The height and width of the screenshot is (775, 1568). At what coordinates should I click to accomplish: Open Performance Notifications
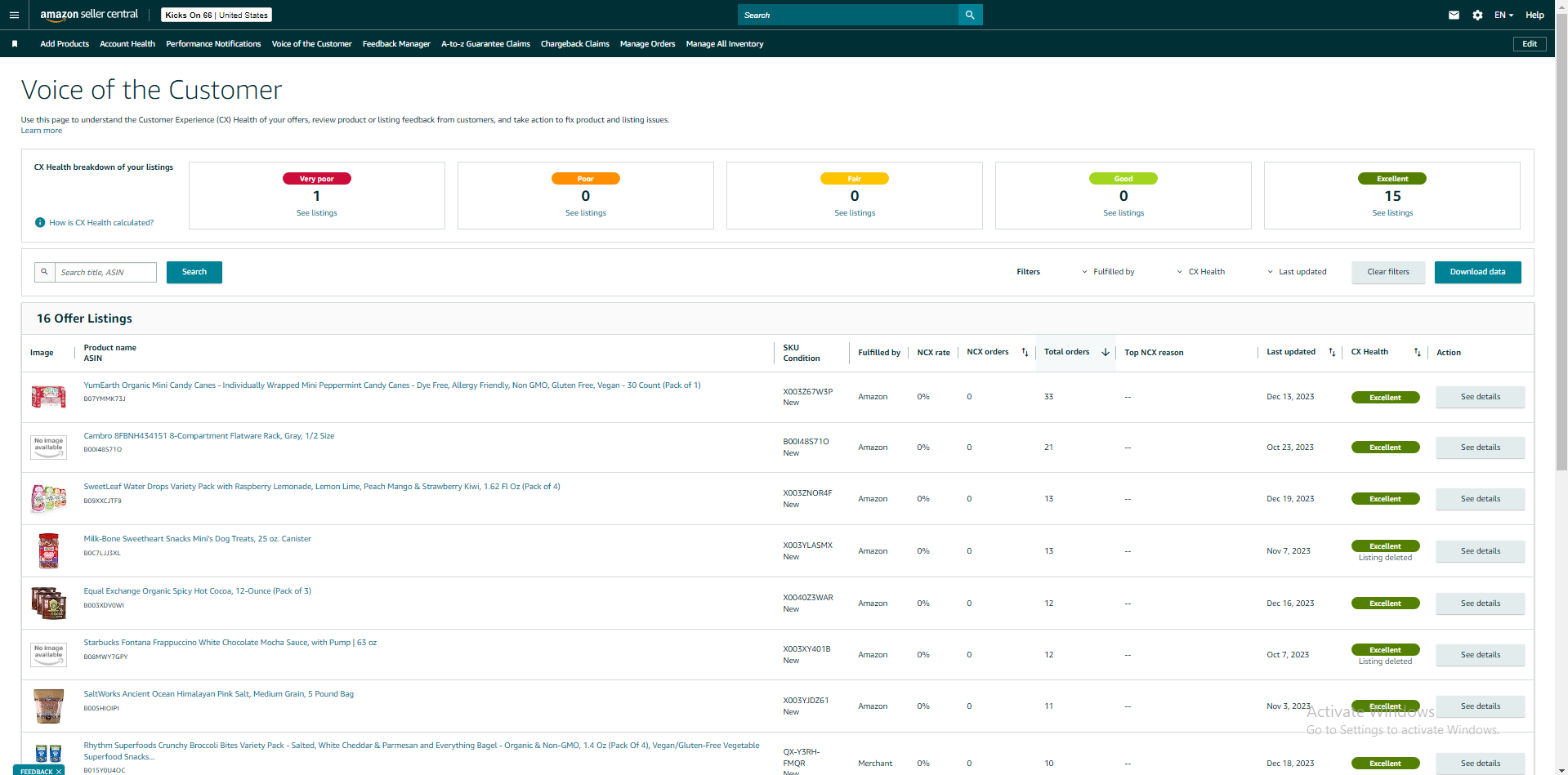click(213, 44)
